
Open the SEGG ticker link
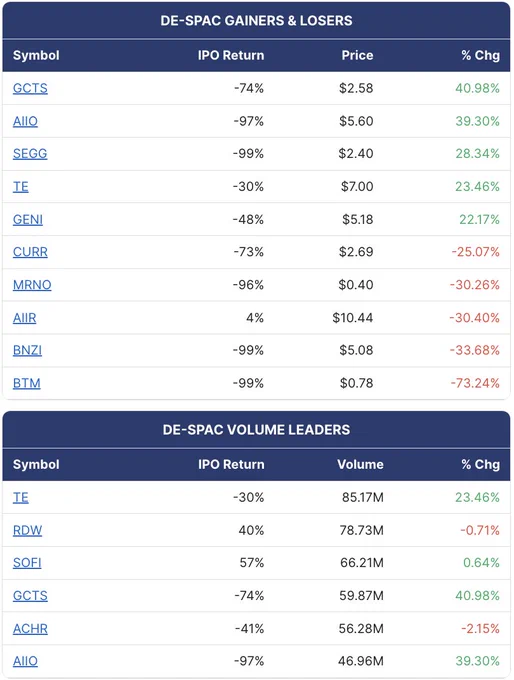pyautogui.click(x=30, y=154)
